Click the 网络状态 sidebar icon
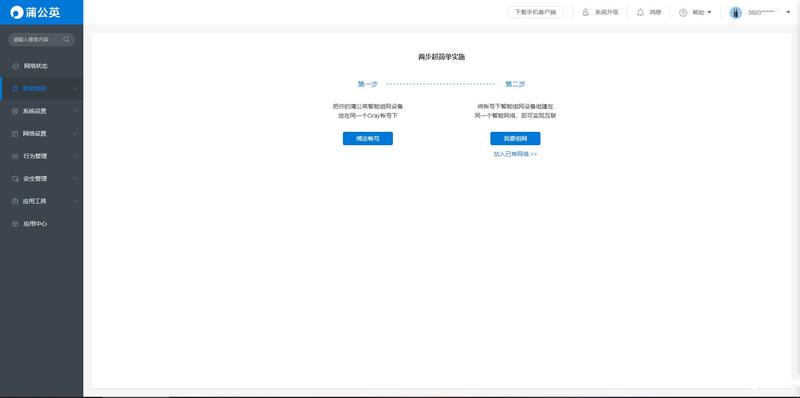 (15, 66)
